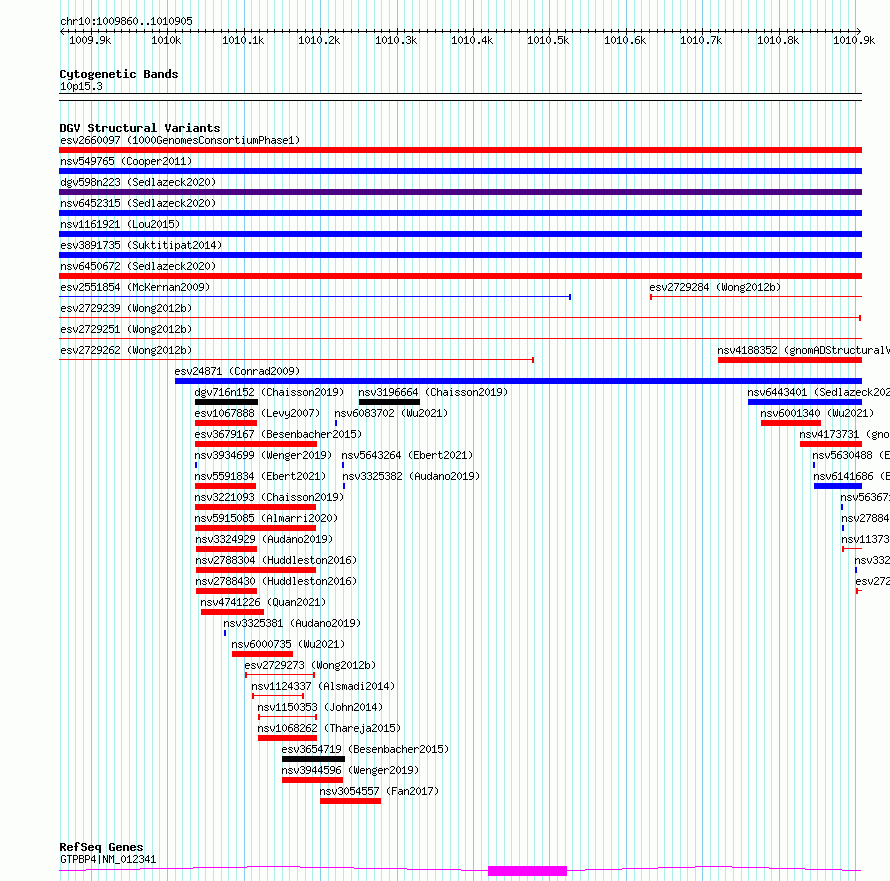Viewport: 890px width, 881px height.
Task: Click nsv1124337 (Alsmadi2014) variant label
Action: point(323,686)
